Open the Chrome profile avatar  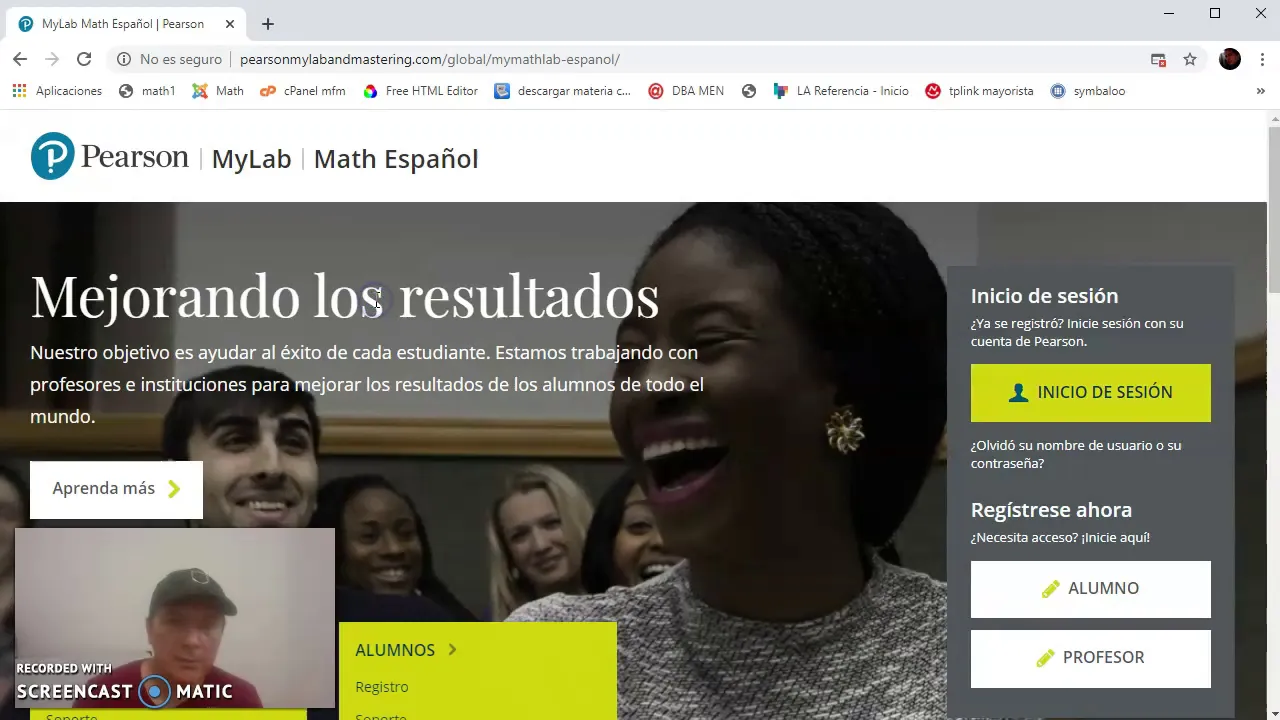(1230, 59)
